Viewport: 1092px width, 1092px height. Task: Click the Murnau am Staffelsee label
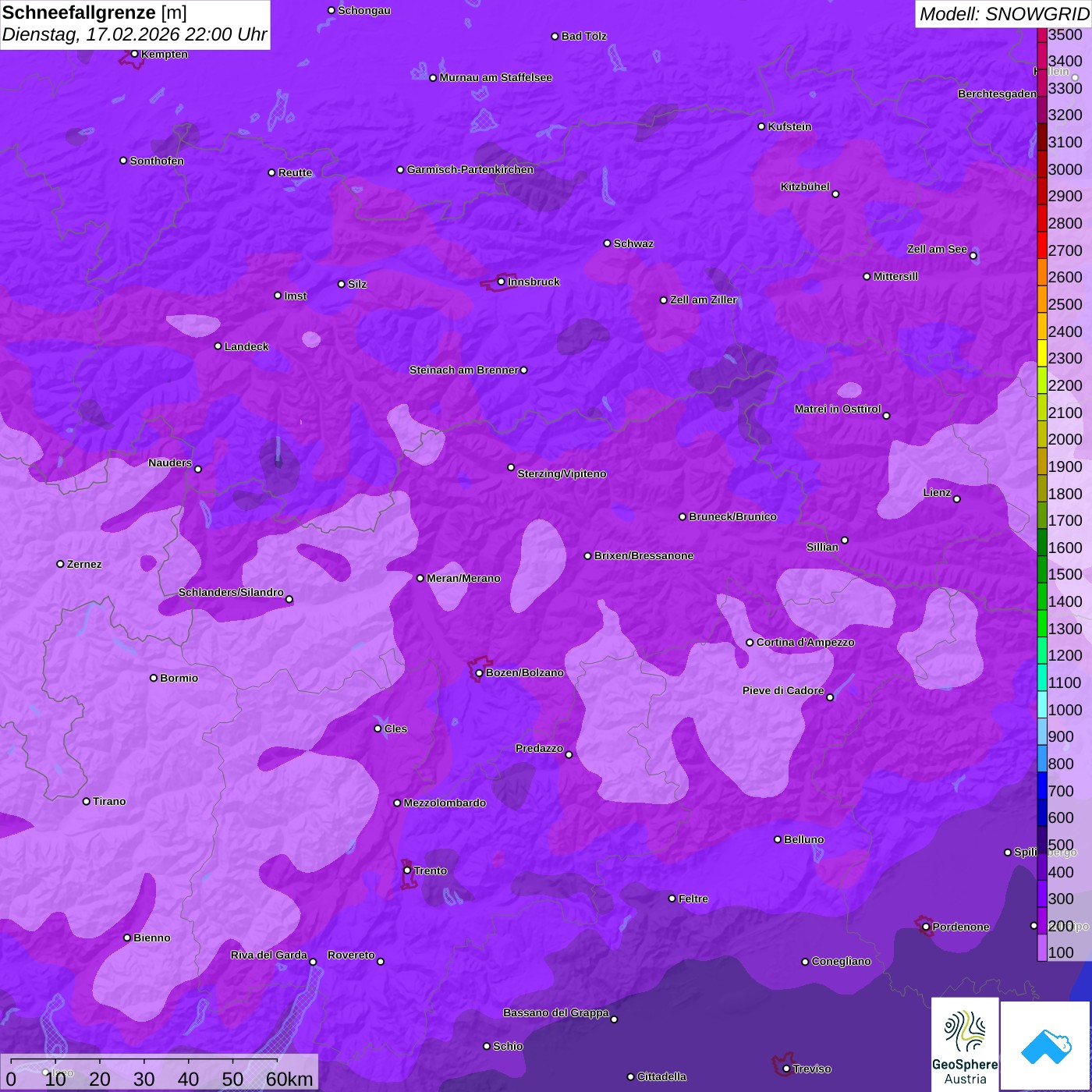click(x=496, y=77)
